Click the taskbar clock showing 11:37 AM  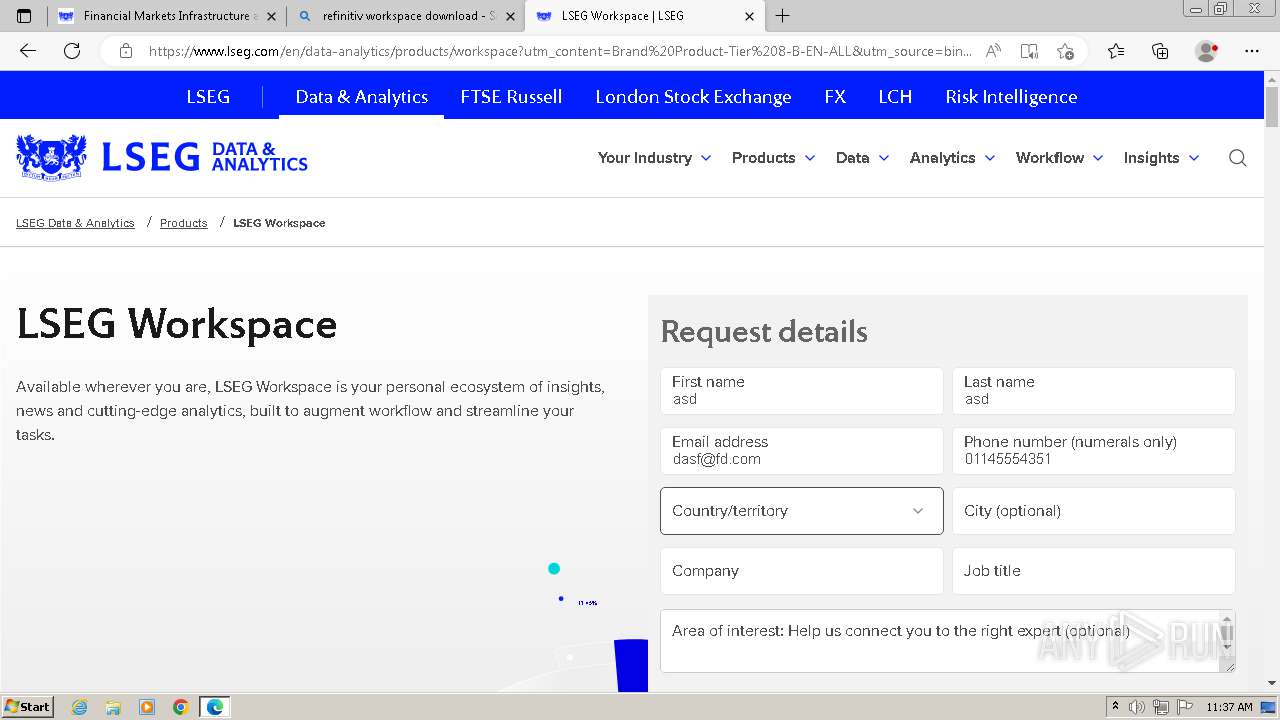click(x=1229, y=707)
